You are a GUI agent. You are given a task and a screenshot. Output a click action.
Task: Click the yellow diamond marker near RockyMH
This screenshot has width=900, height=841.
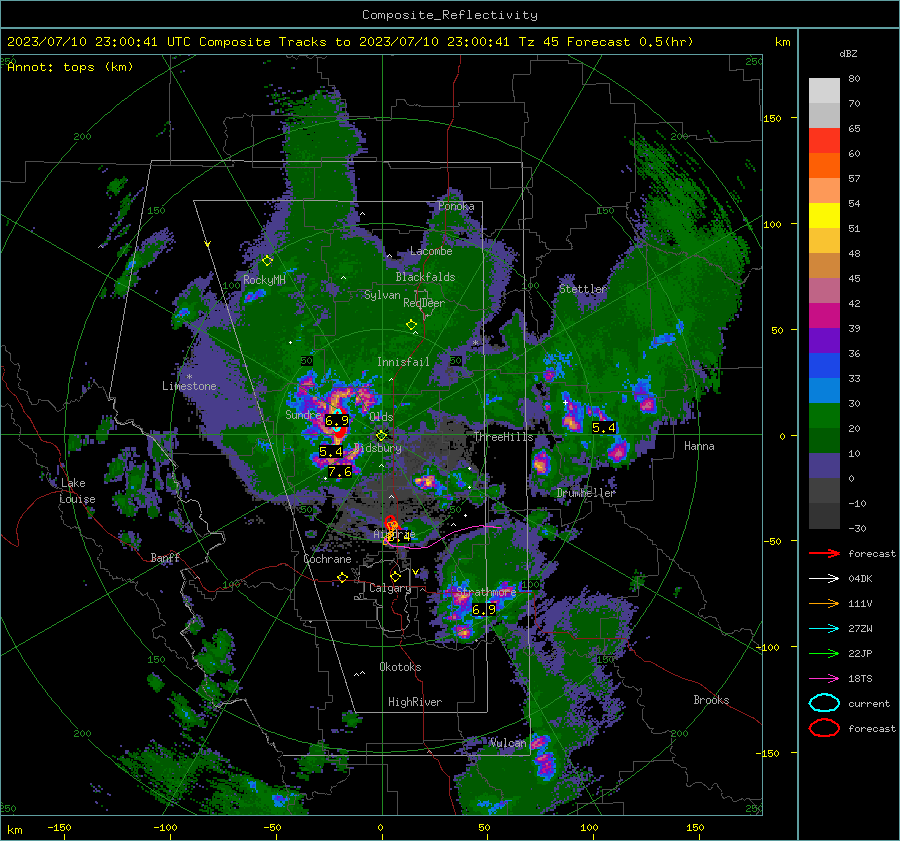[267, 261]
